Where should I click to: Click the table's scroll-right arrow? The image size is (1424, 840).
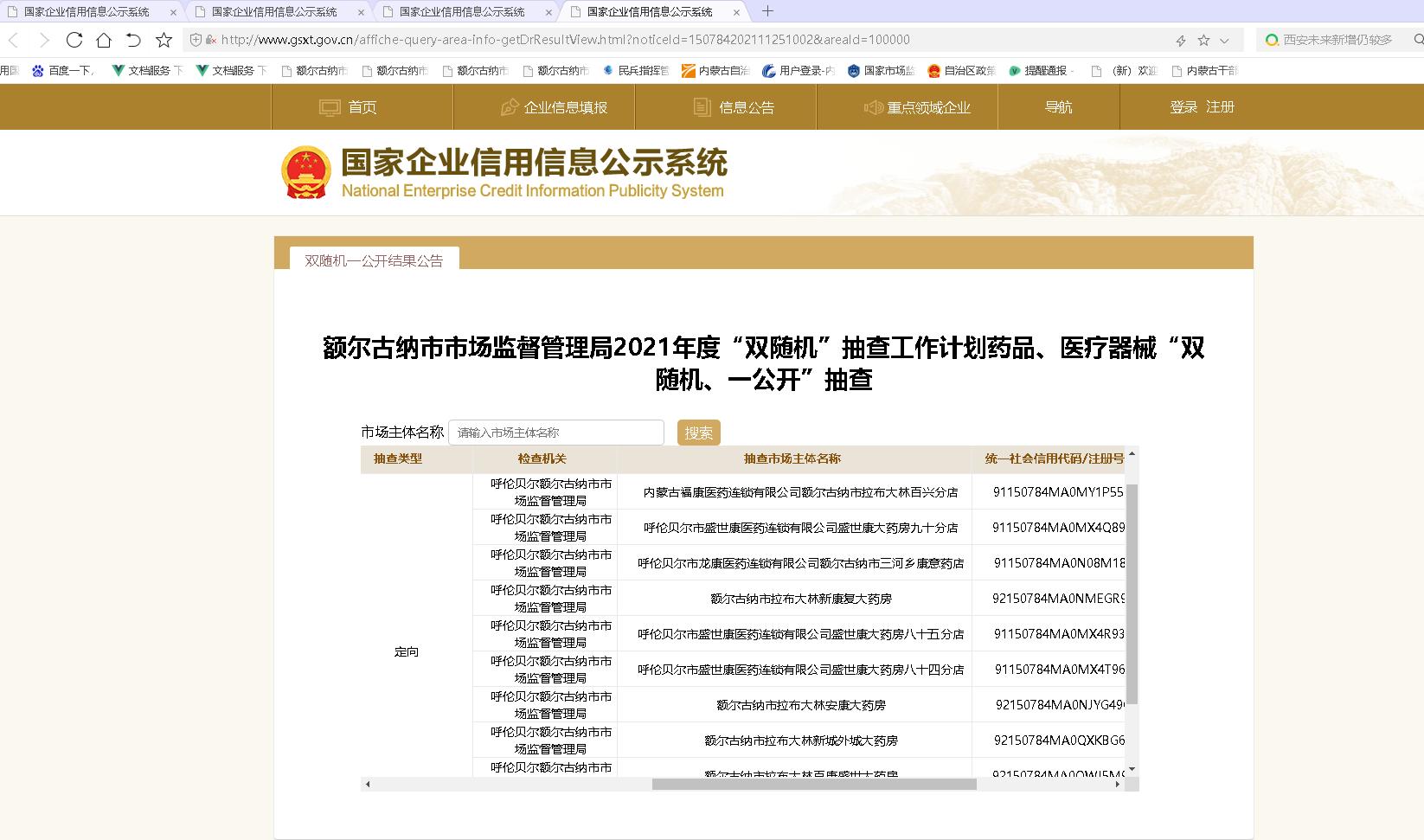point(1118,785)
